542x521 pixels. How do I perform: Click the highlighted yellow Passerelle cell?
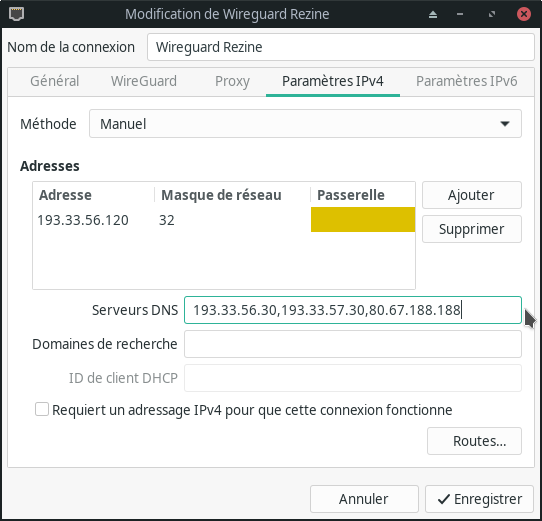point(363,220)
